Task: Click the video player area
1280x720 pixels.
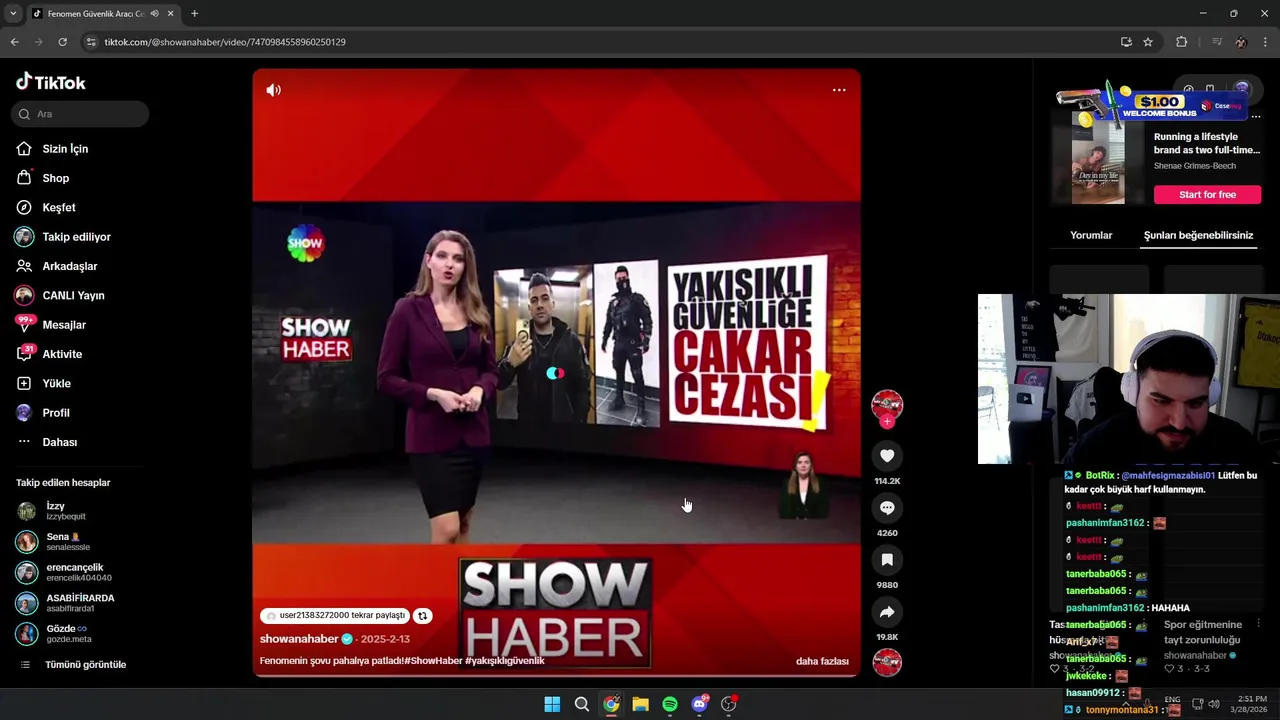Action: (556, 373)
